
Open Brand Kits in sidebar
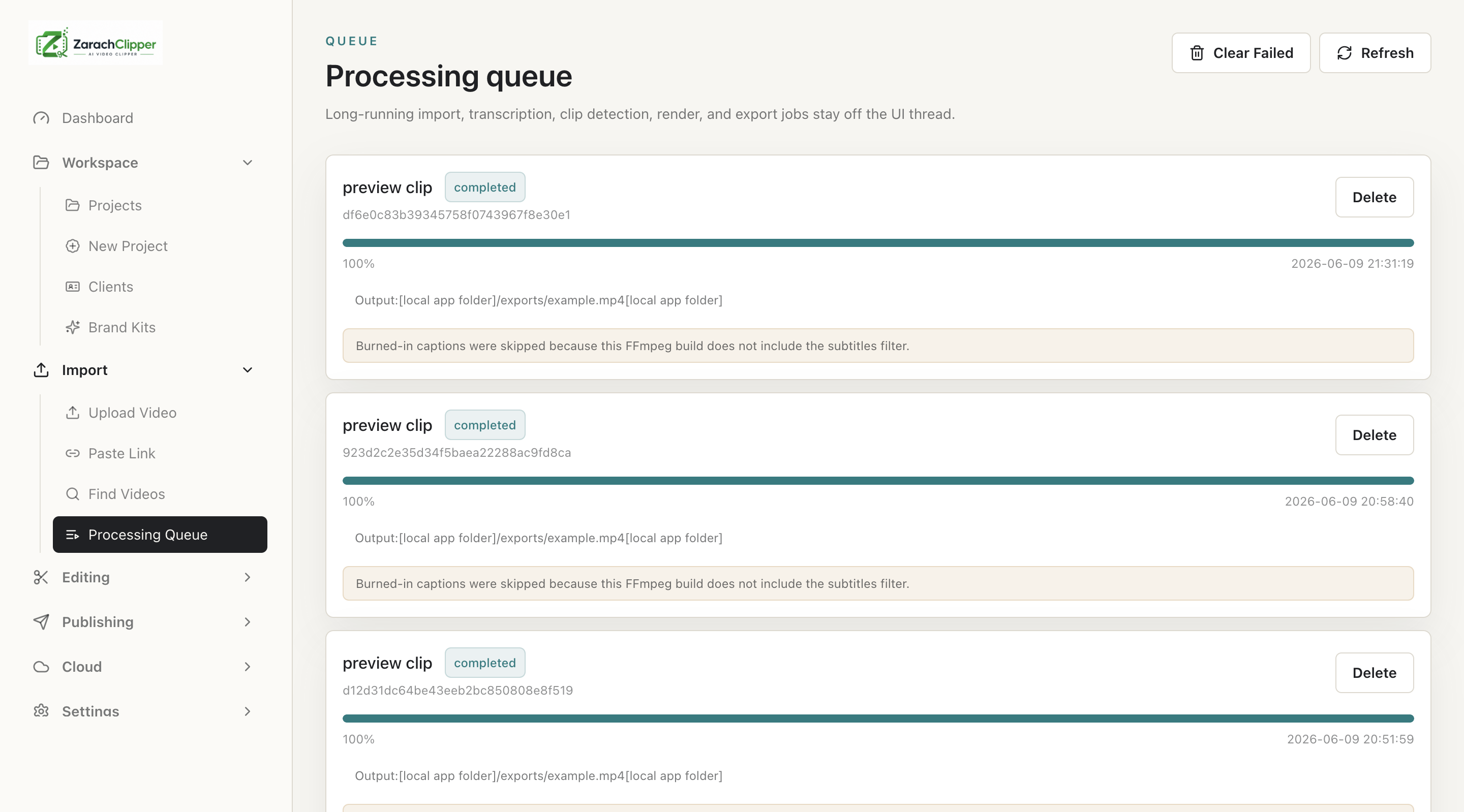(160, 327)
